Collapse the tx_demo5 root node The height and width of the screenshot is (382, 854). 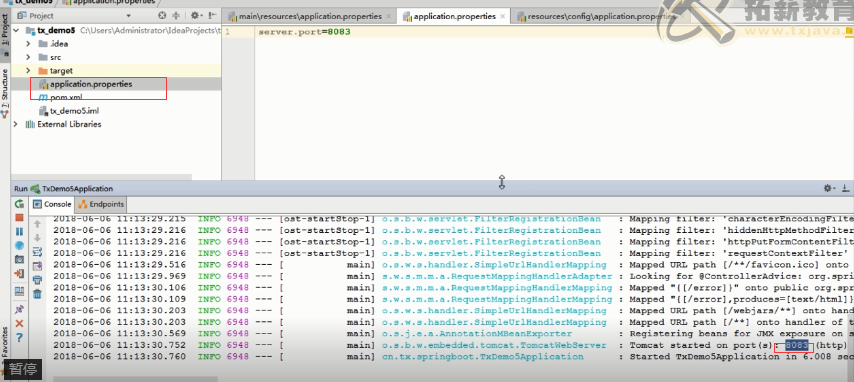tap(15, 31)
